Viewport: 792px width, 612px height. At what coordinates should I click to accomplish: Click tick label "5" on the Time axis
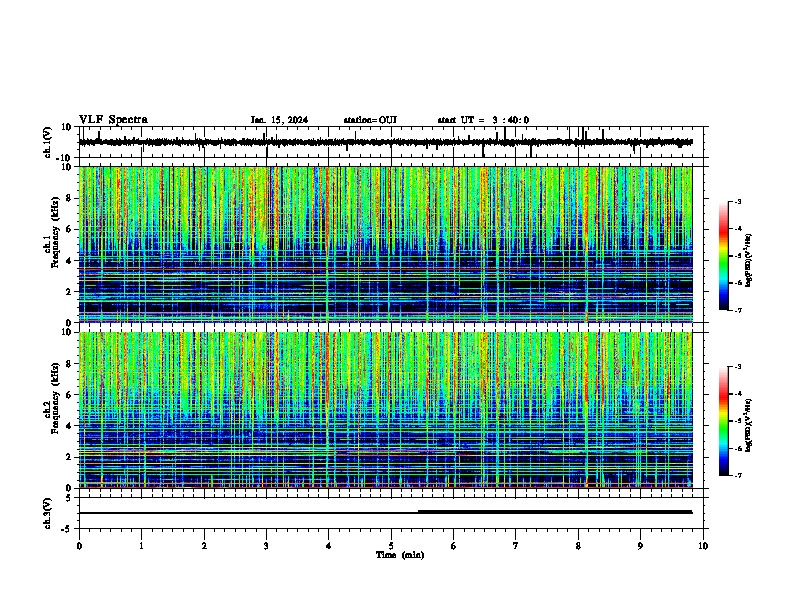(x=391, y=546)
